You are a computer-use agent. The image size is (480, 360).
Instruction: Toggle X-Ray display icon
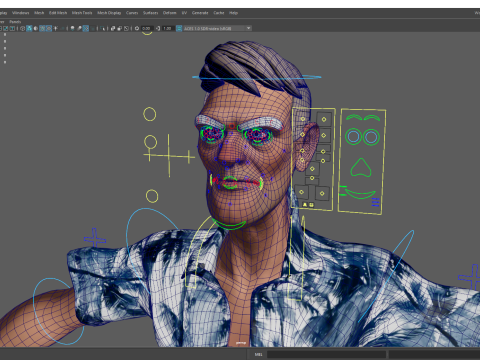point(113,28)
